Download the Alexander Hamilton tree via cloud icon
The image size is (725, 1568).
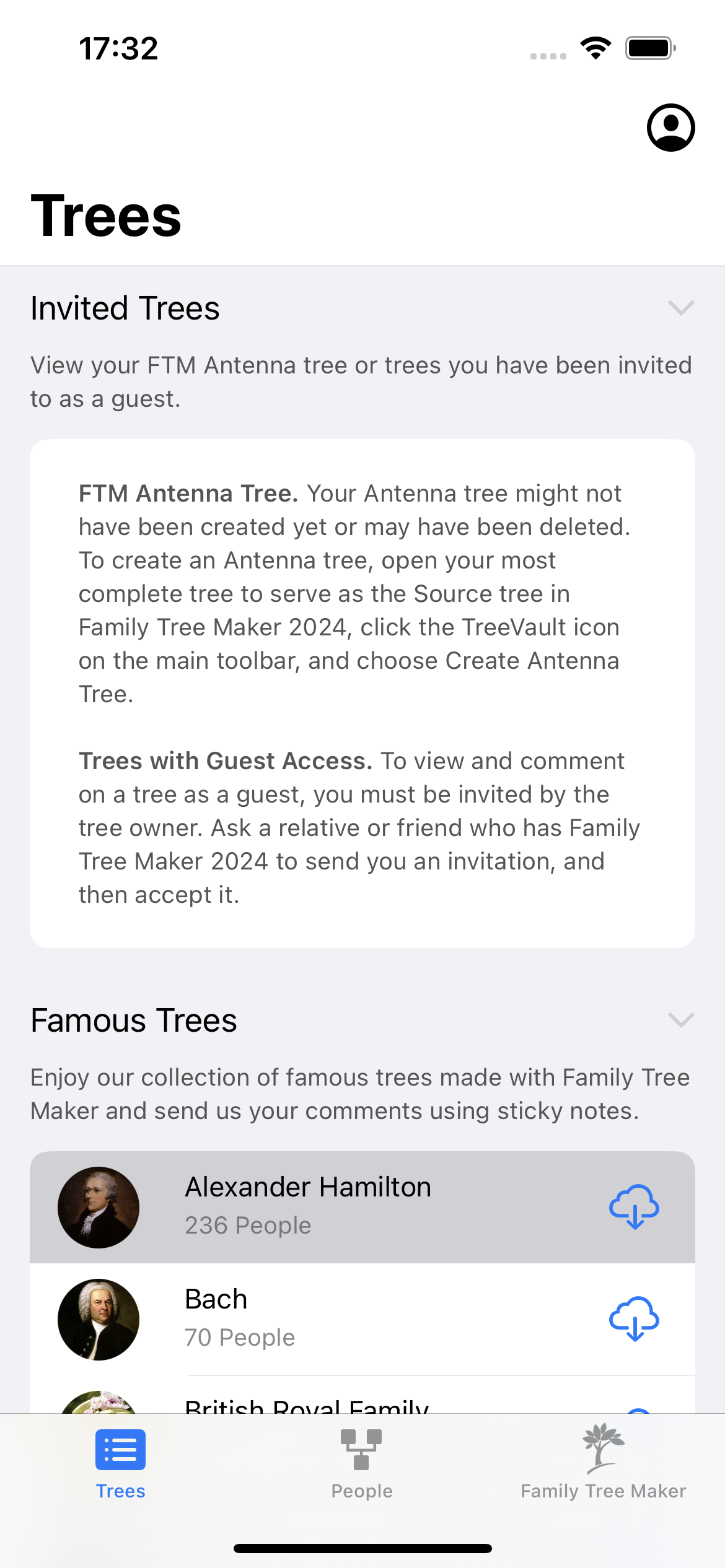pyautogui.click(x=634, y=1206)
